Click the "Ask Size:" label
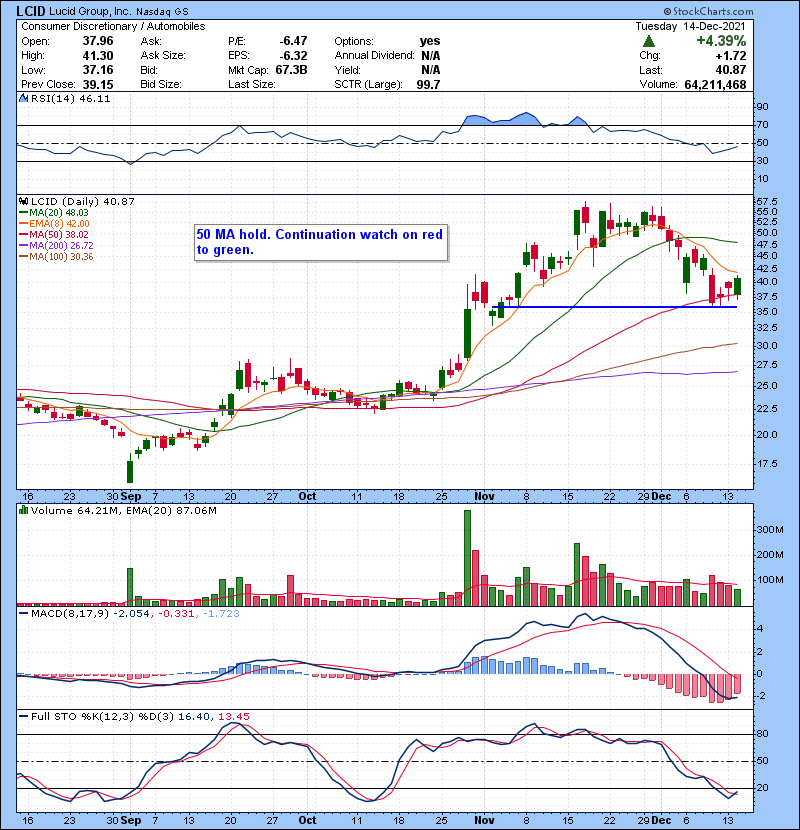 pyautogui.click(x=163, y=56)
